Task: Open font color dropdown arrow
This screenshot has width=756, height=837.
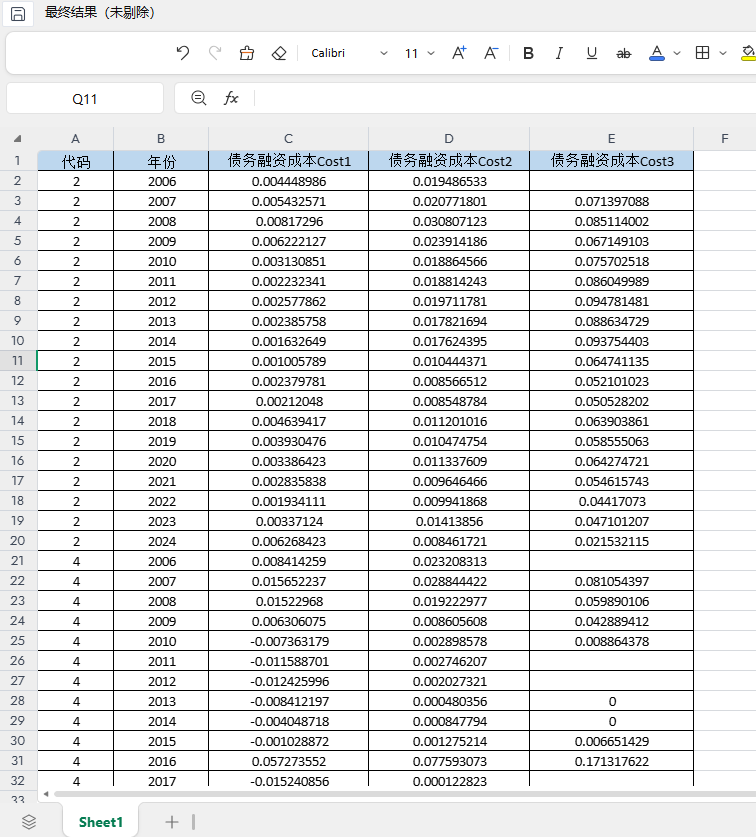Action: click(x=677, y=53)
